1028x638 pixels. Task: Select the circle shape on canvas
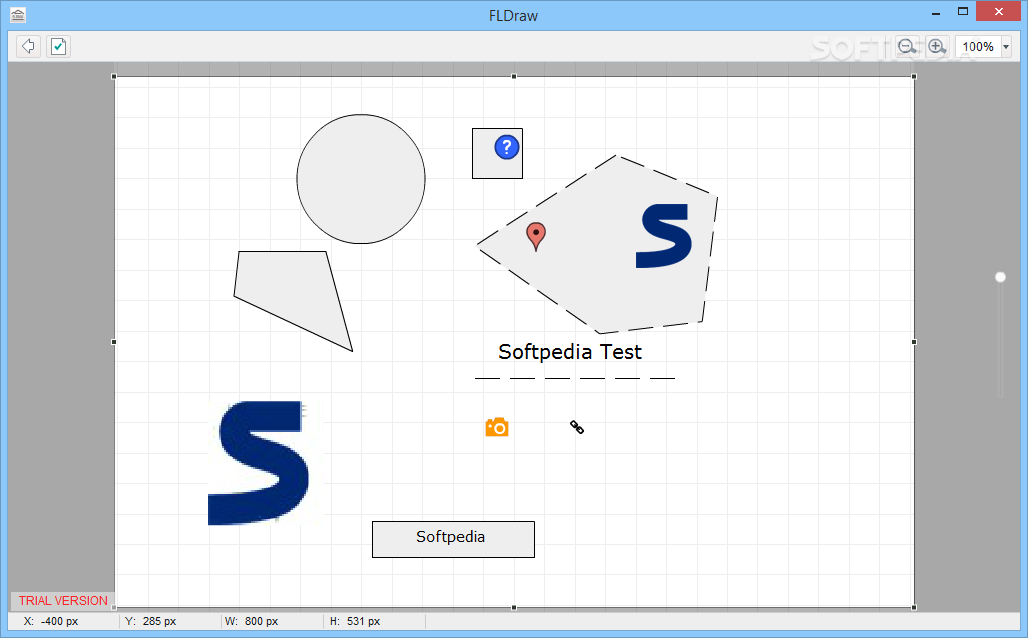pos(361,179)
